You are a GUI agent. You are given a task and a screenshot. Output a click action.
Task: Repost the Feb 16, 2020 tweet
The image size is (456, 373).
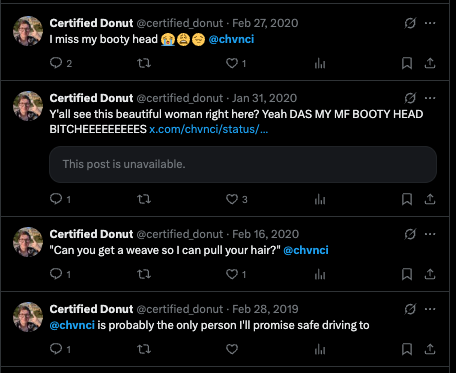click(x=144, y=274)
